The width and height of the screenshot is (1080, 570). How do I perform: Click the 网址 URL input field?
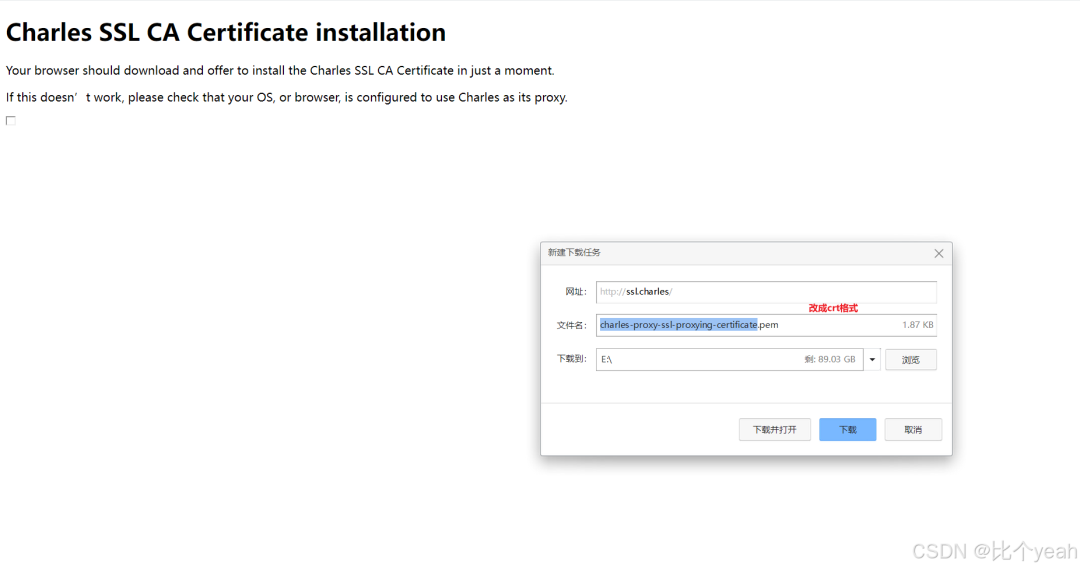click(x=766, y=292)
